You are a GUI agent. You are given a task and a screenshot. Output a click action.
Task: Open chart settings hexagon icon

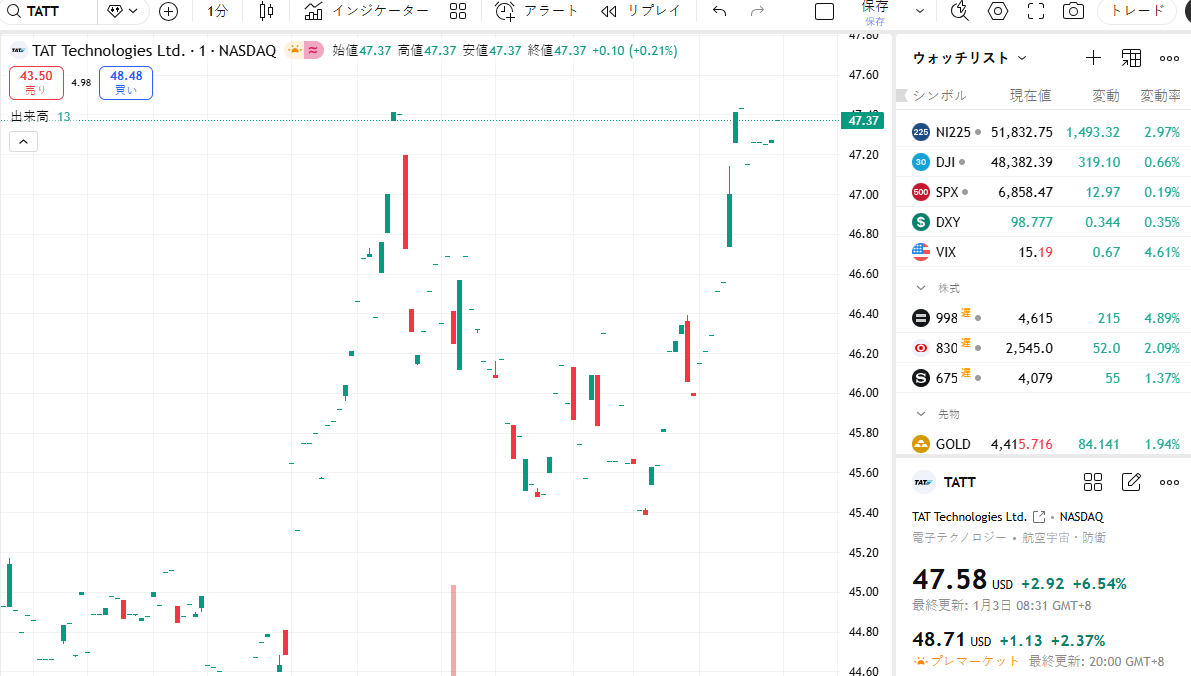click(997, 11)
